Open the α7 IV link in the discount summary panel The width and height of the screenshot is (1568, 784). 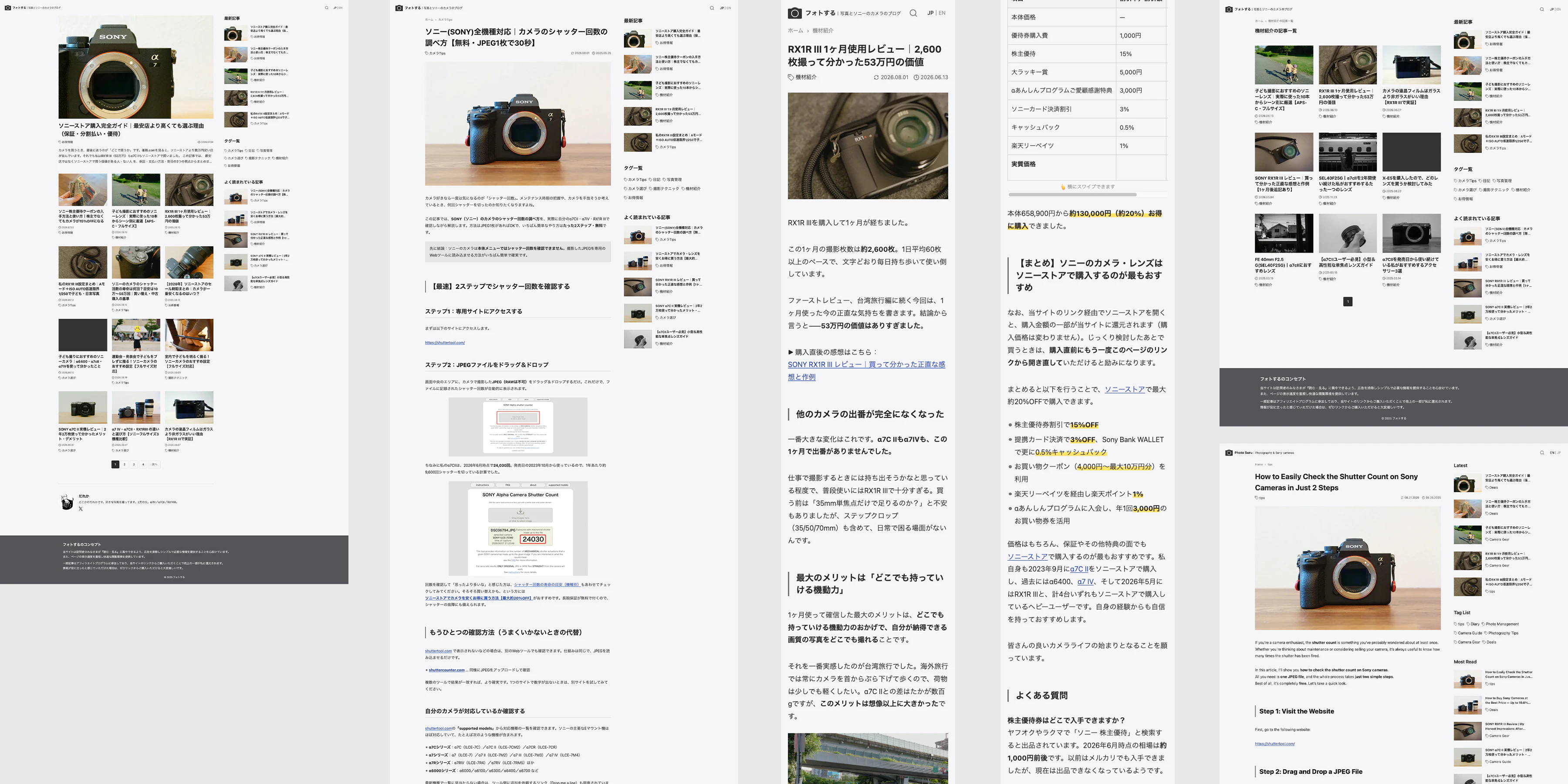(1085, 581)
